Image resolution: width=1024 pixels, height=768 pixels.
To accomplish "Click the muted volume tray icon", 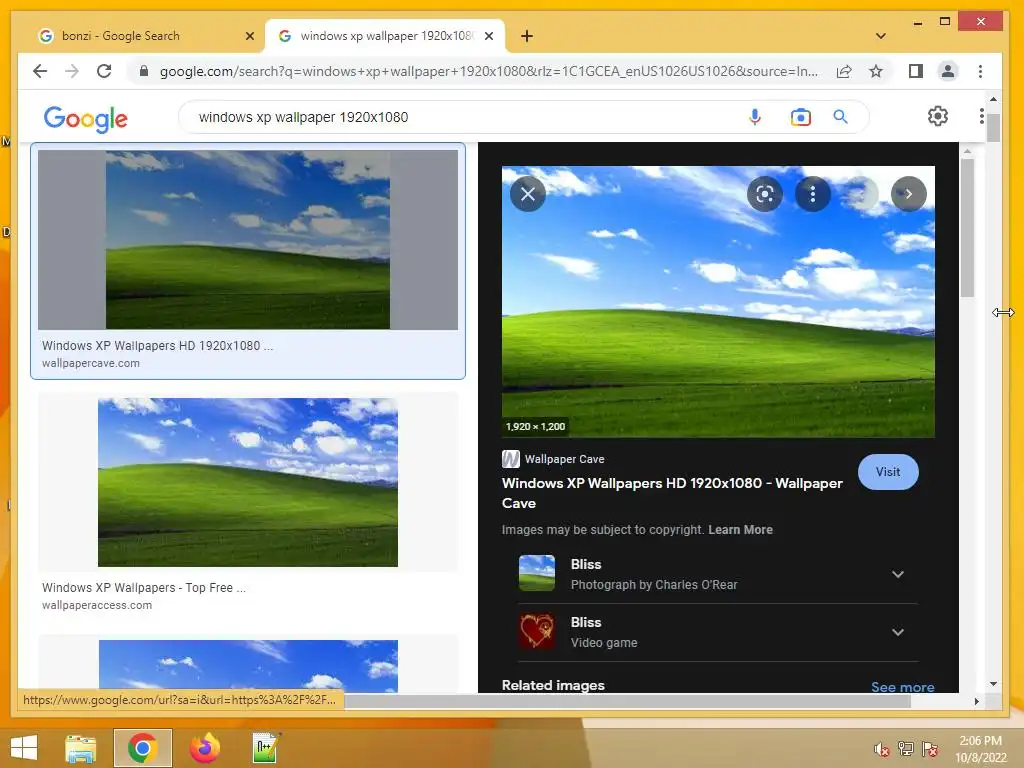I will coord(882,749).
